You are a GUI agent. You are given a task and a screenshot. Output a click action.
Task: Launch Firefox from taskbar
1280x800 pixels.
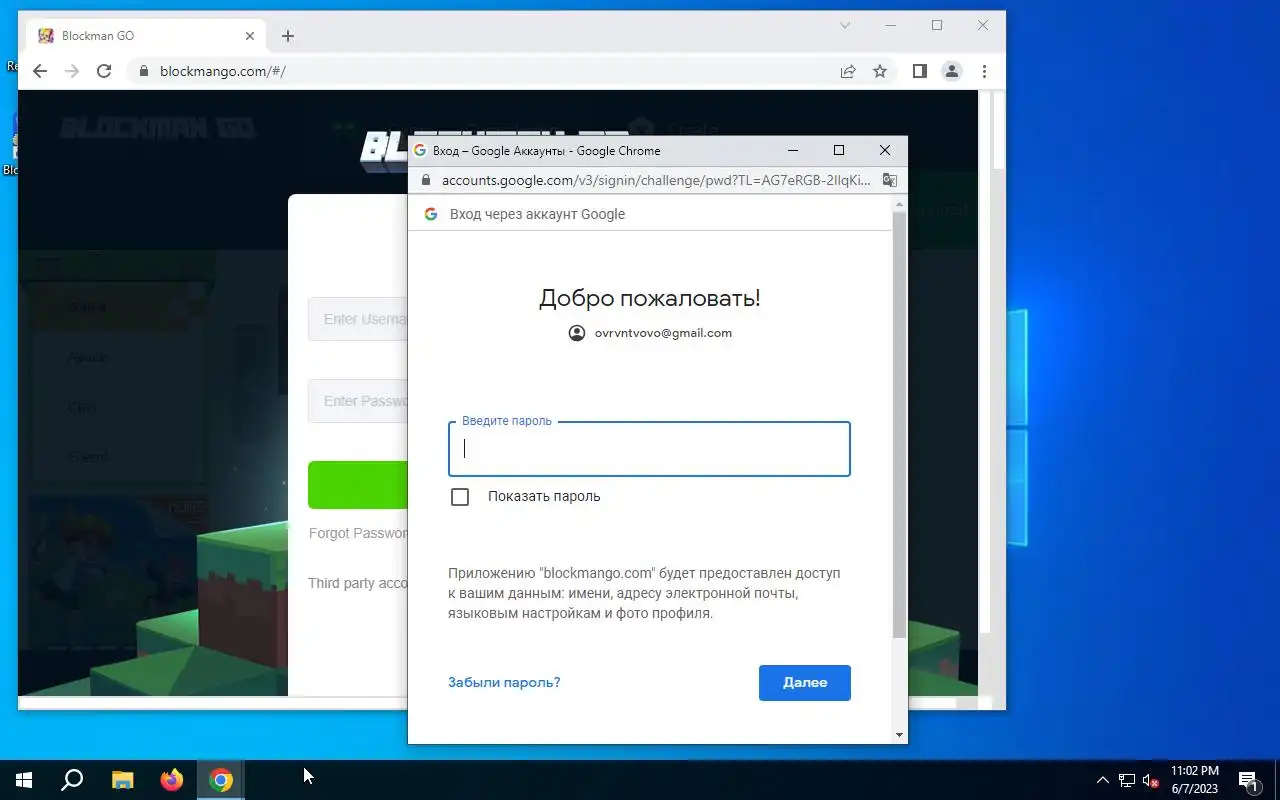172,780
